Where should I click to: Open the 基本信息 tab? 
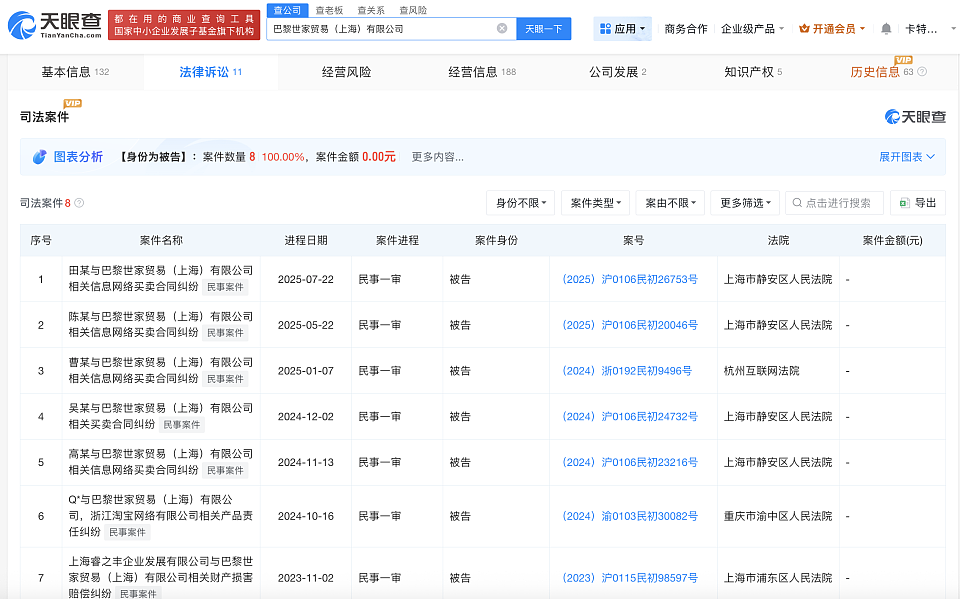(x=75, y=72)
